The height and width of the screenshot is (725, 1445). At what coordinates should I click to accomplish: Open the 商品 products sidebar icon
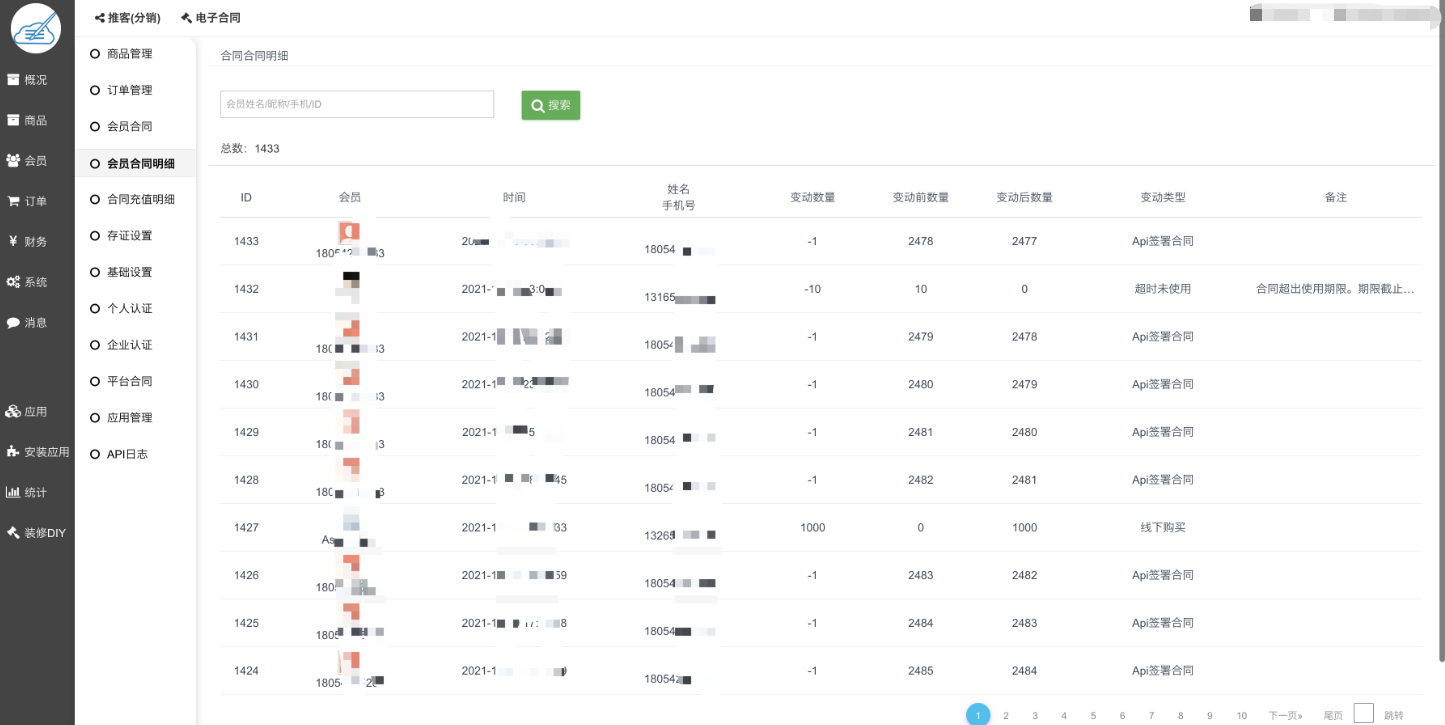(14, 120)
